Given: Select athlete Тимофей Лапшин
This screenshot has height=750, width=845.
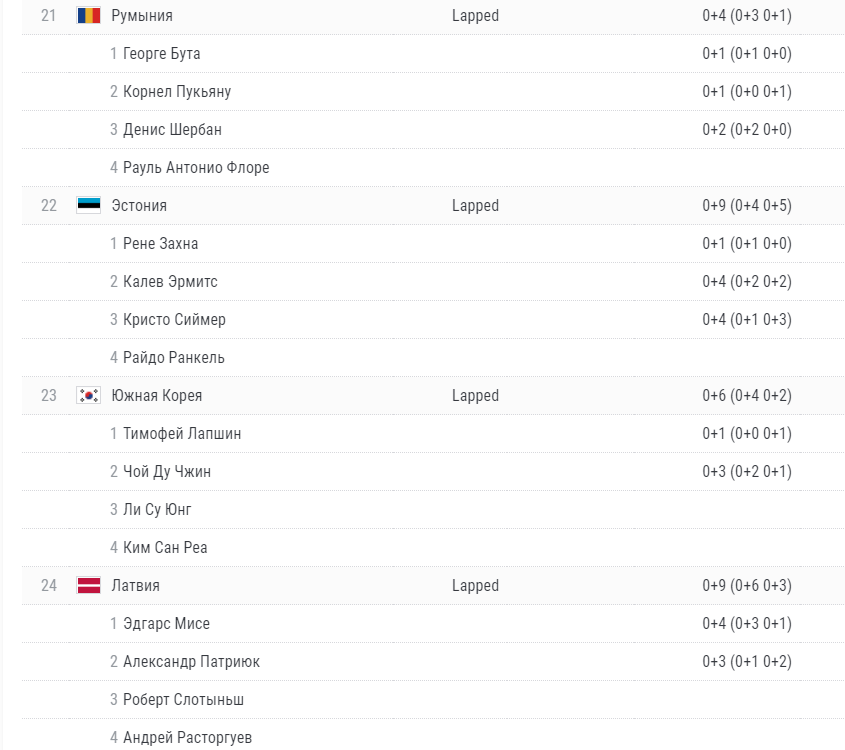Looking at the screenshot, I should [x=182, y=433].
